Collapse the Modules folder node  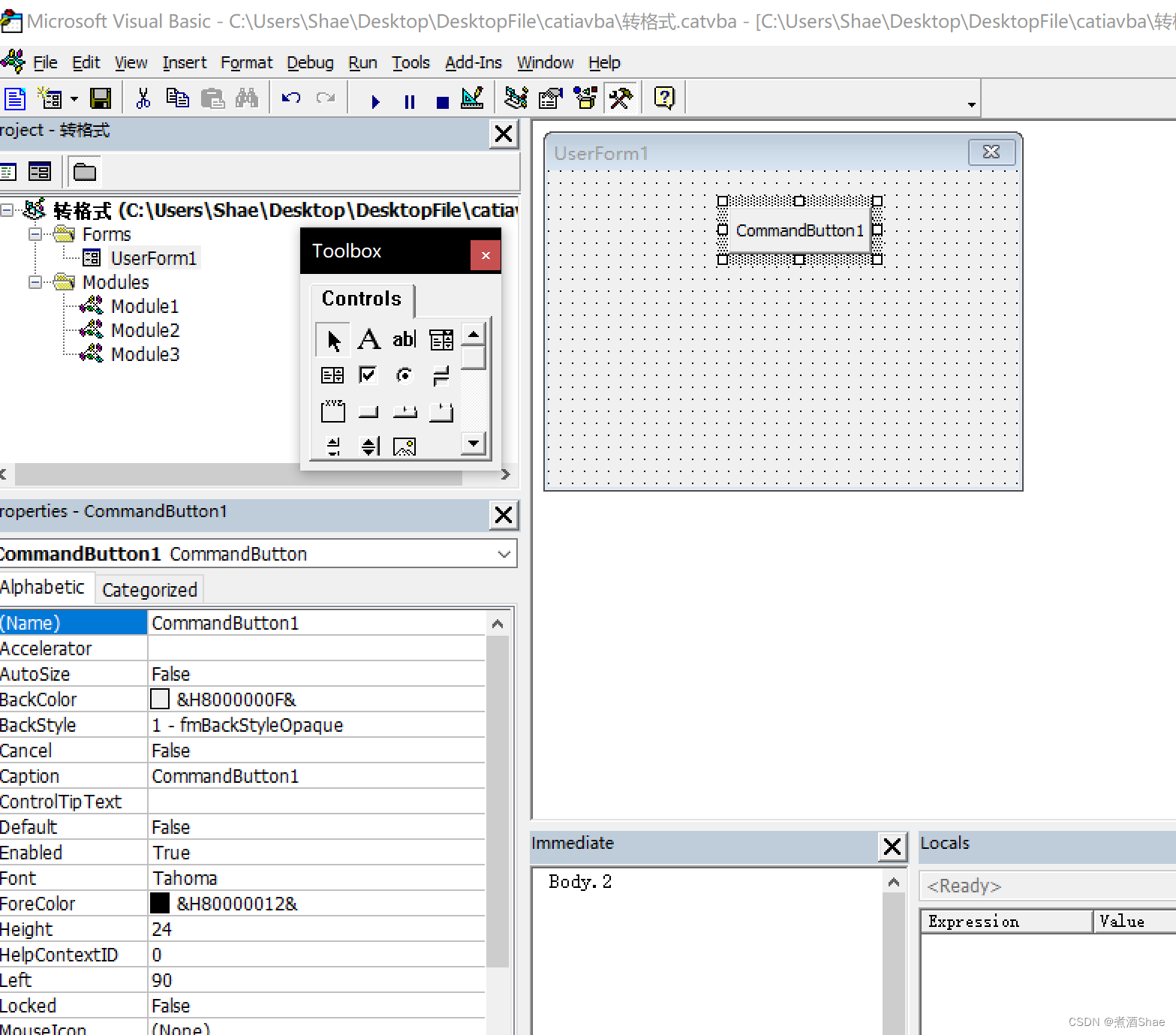click(x=35, y=282)
